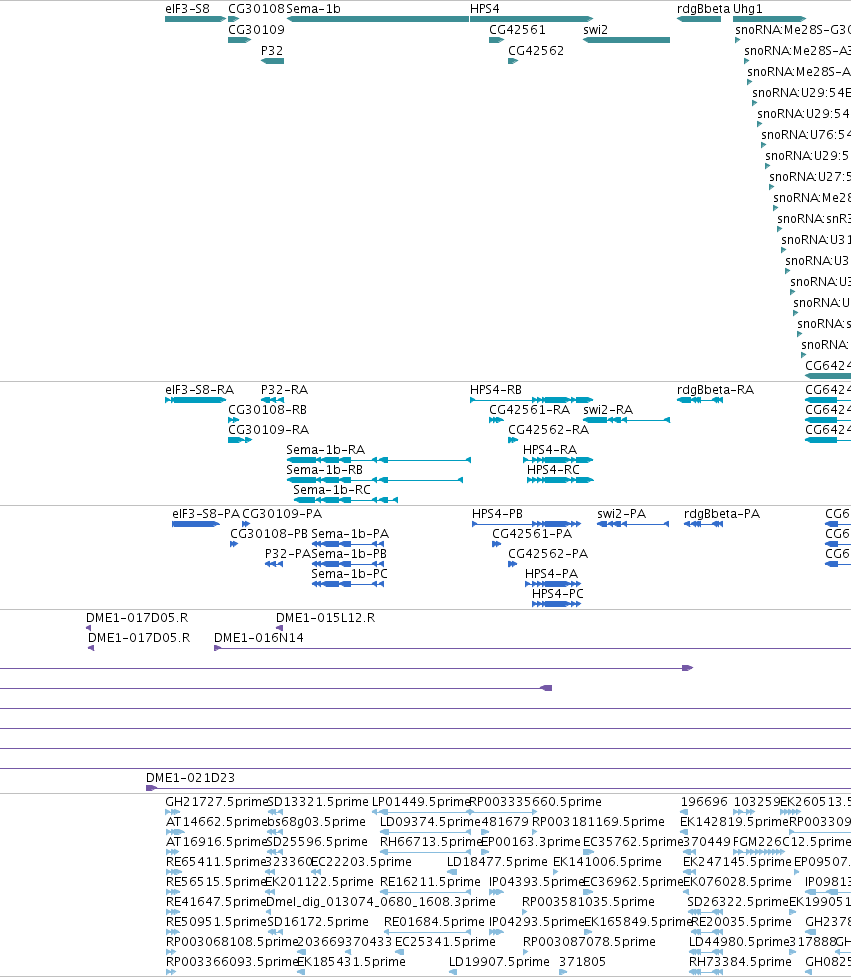851x977 pixels.
Task: Select the HPS4 gene bar
Action: 531,19
